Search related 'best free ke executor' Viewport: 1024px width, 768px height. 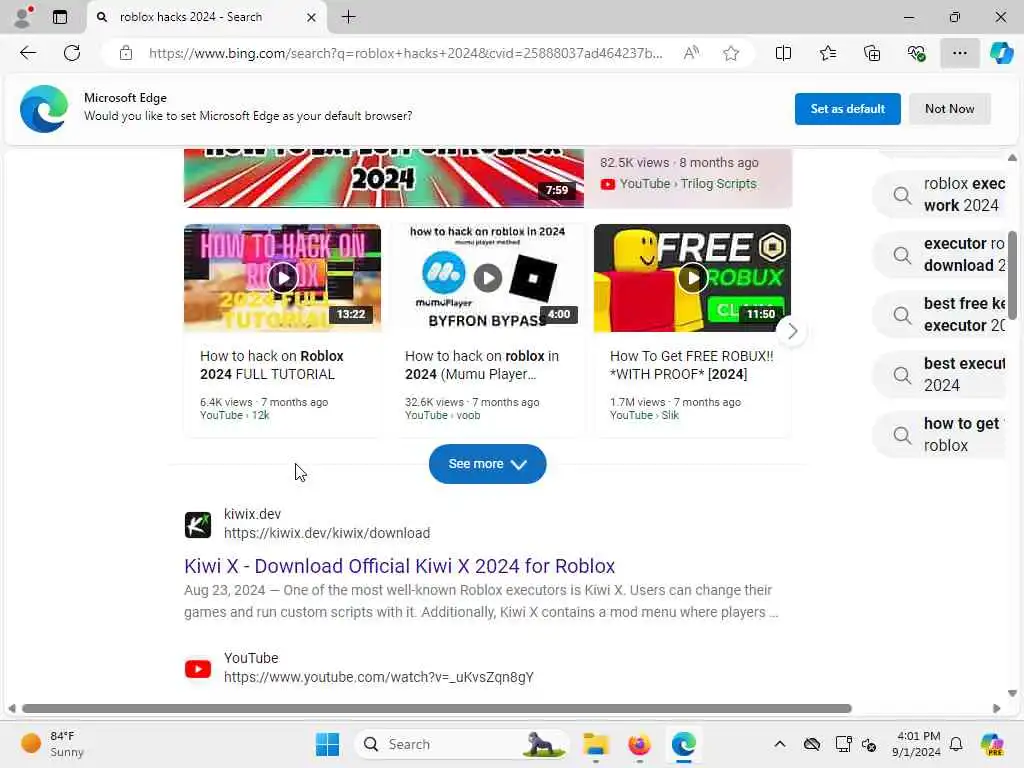pos(941,315)
